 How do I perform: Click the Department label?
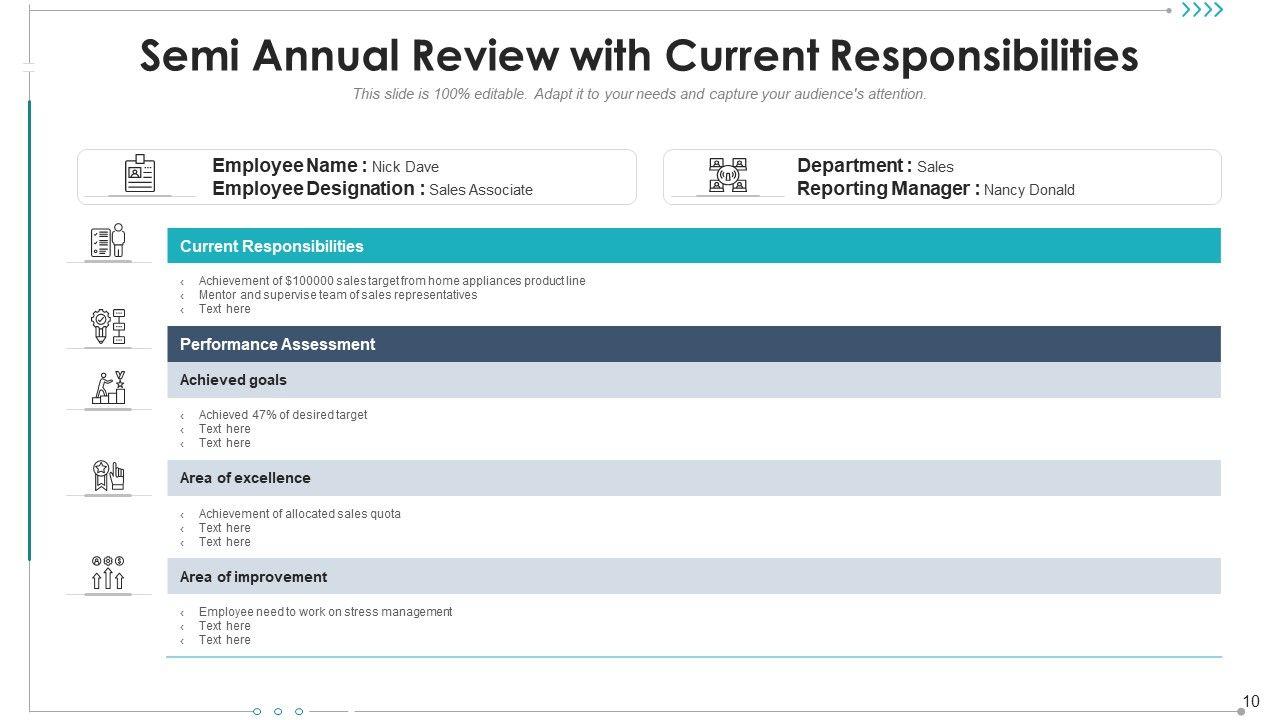(x=854, y=166)
